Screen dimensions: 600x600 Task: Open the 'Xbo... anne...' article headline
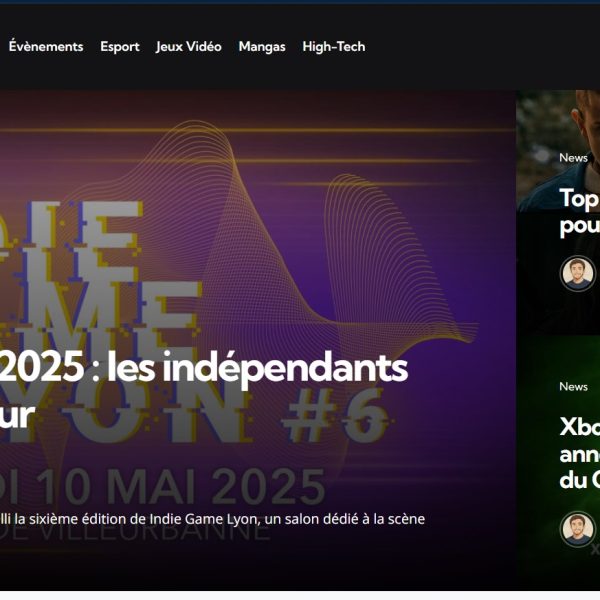(x=579, y=453)
